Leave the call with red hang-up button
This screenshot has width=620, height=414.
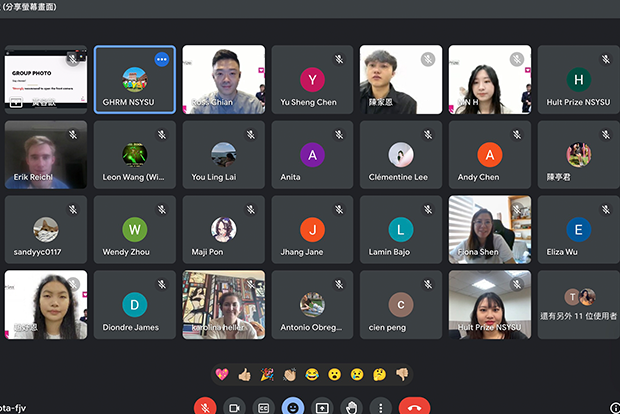tap(414, 407)
